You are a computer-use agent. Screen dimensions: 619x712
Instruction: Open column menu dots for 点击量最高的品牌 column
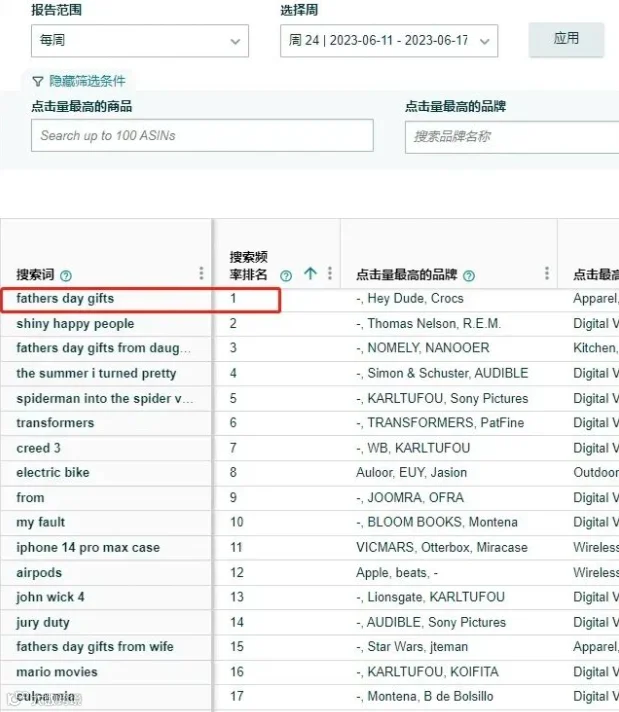pyautogui.click(x=547, y=273)
